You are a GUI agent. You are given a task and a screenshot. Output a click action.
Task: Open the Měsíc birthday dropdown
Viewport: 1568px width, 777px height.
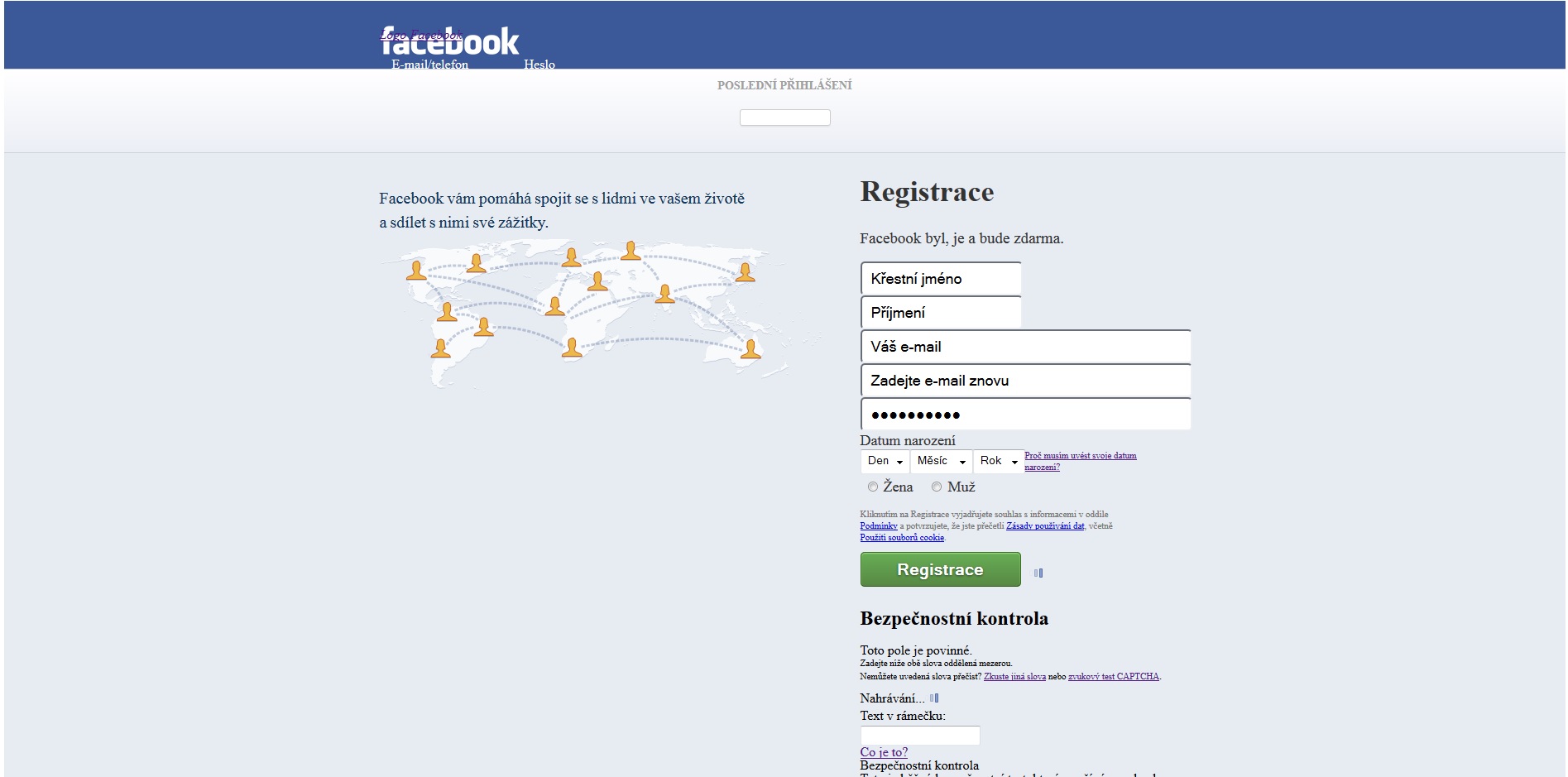(x=942, y=461)
